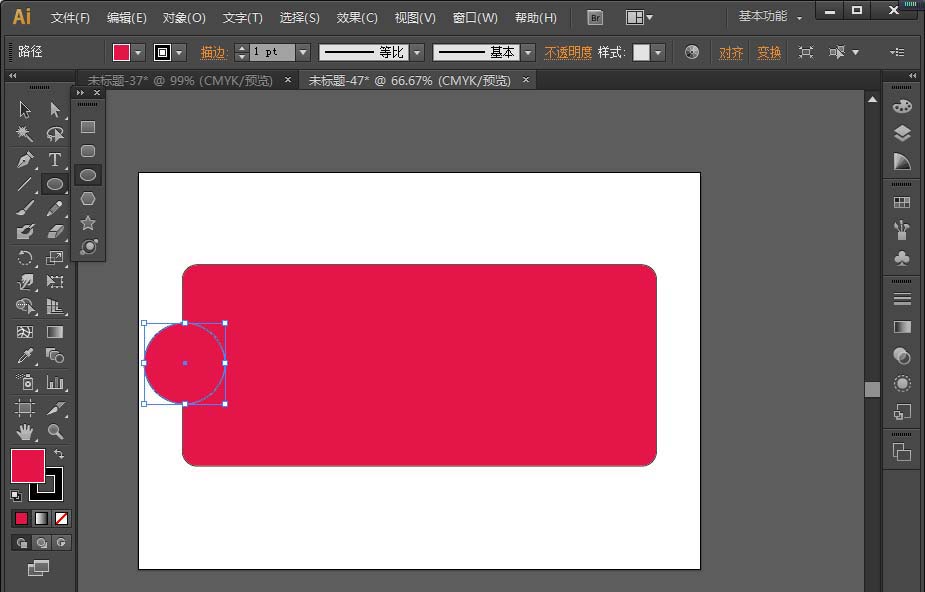Open the stroke weight dropdown
Screen dimensions: 925x592
tap(302, 52)
